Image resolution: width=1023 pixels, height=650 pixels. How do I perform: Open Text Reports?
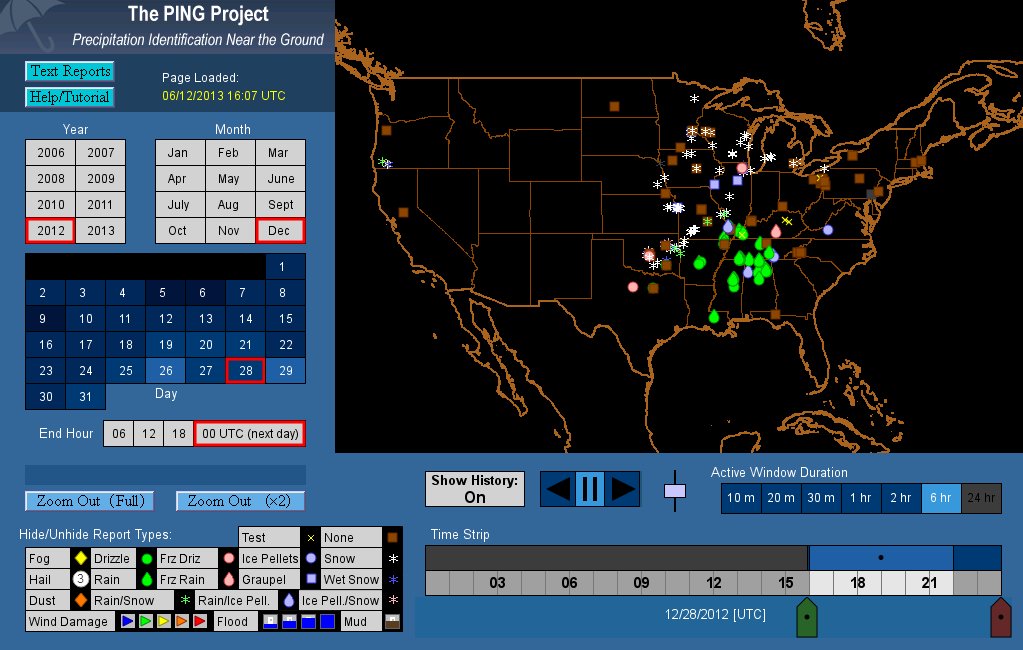point(70,72)
